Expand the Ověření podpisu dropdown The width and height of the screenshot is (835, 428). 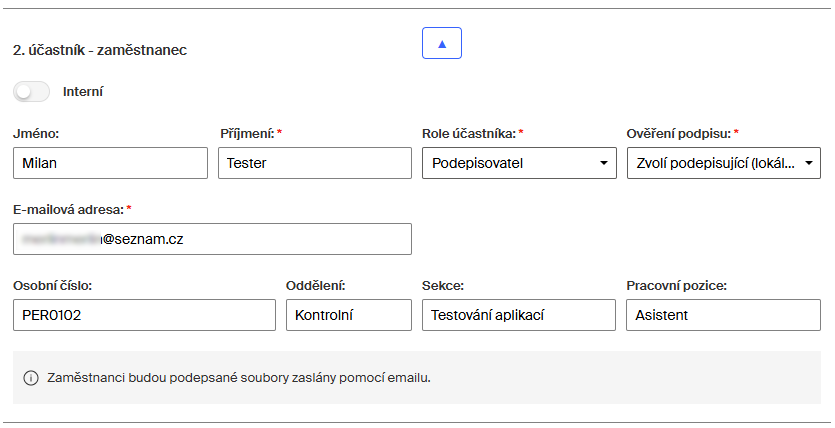coord(724,163)
